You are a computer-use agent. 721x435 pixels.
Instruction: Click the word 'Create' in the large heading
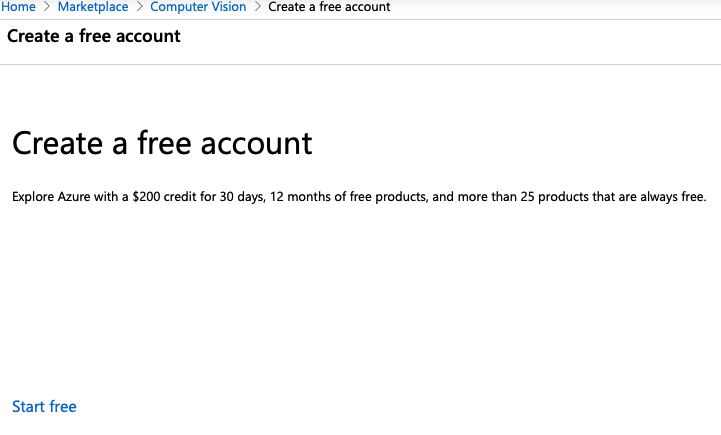(56, 143)
